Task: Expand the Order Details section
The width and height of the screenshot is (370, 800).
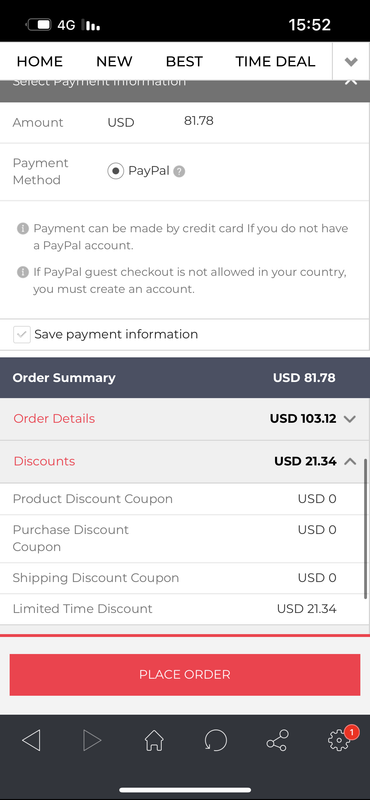Action: (185, 419)
